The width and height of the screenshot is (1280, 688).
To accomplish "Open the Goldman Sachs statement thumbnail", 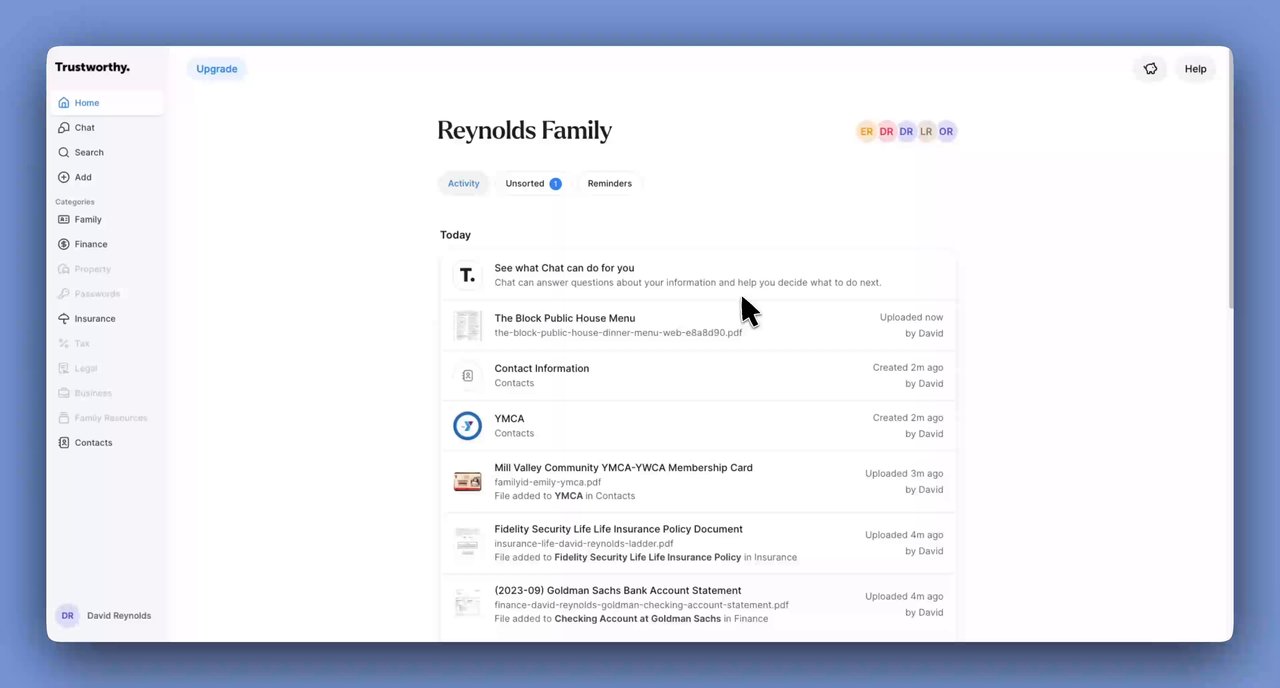I will [467, 604].
